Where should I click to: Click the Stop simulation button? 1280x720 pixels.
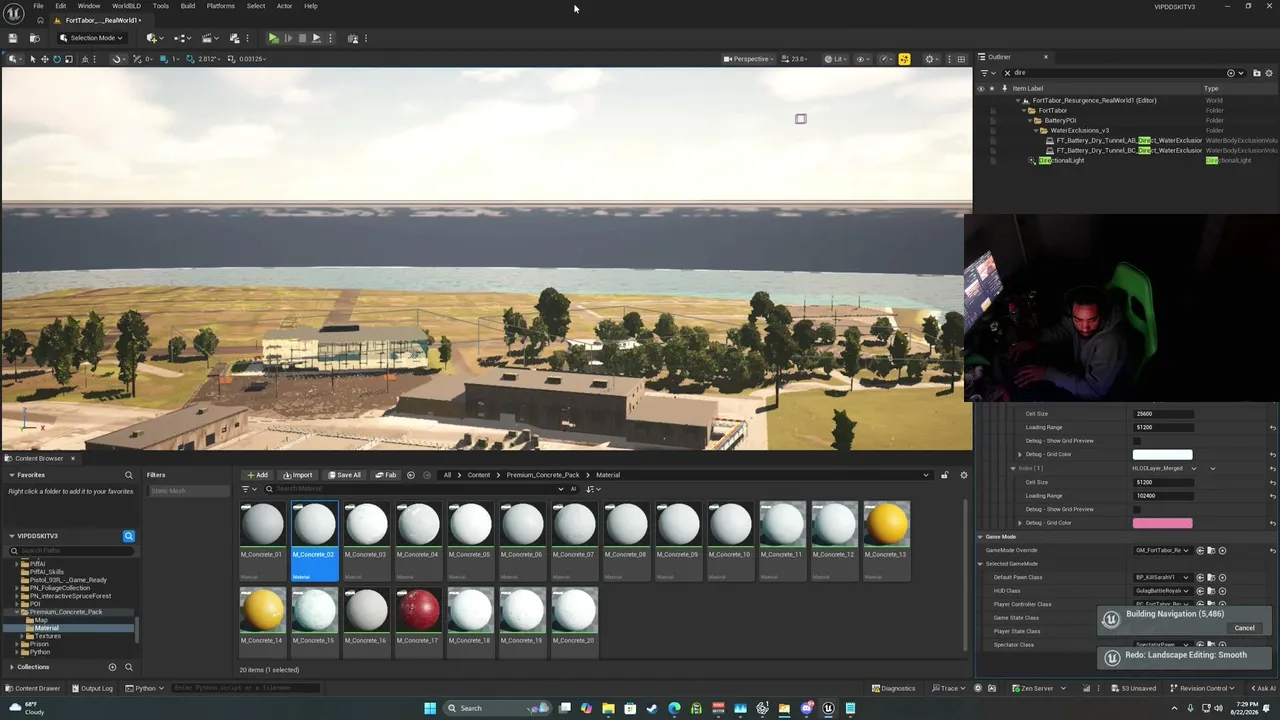[302, 38]
